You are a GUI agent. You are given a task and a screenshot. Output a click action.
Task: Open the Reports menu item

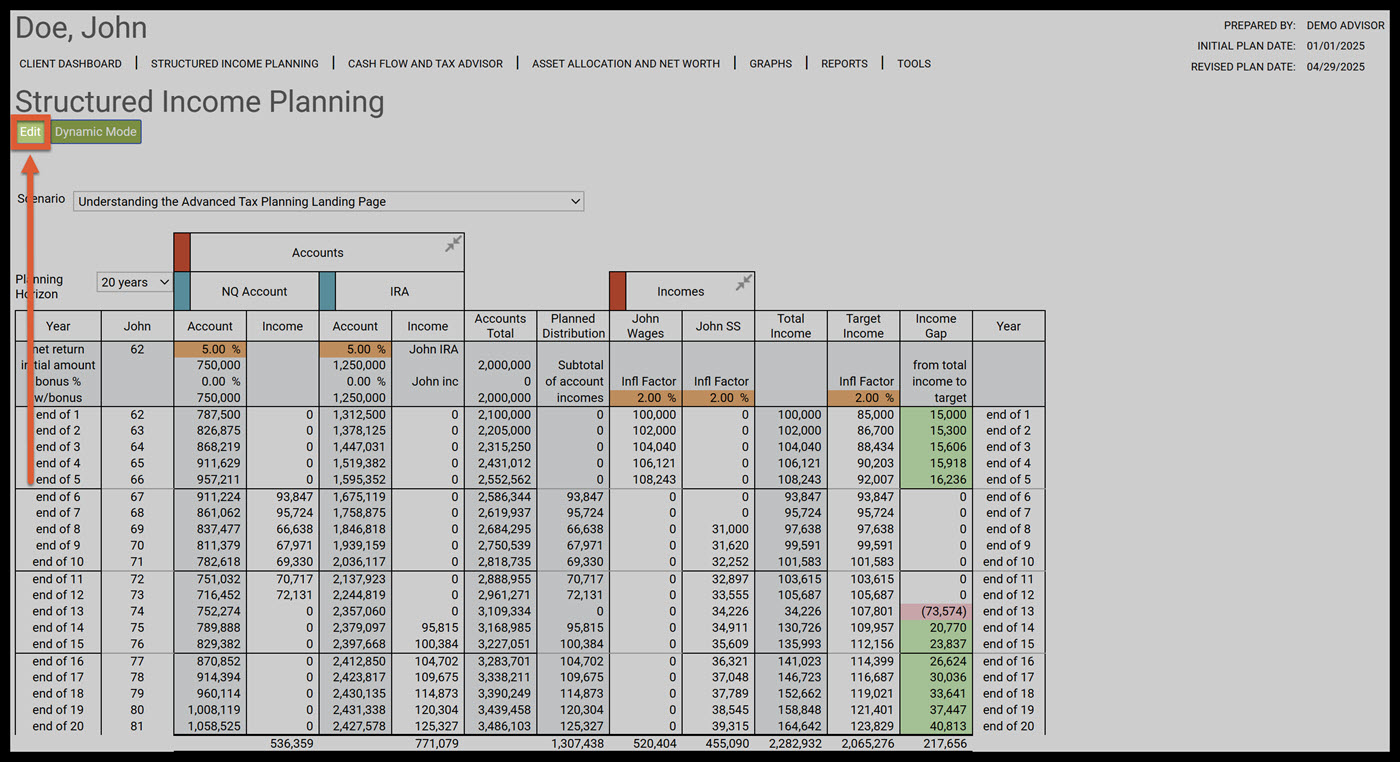pos(845,64)
